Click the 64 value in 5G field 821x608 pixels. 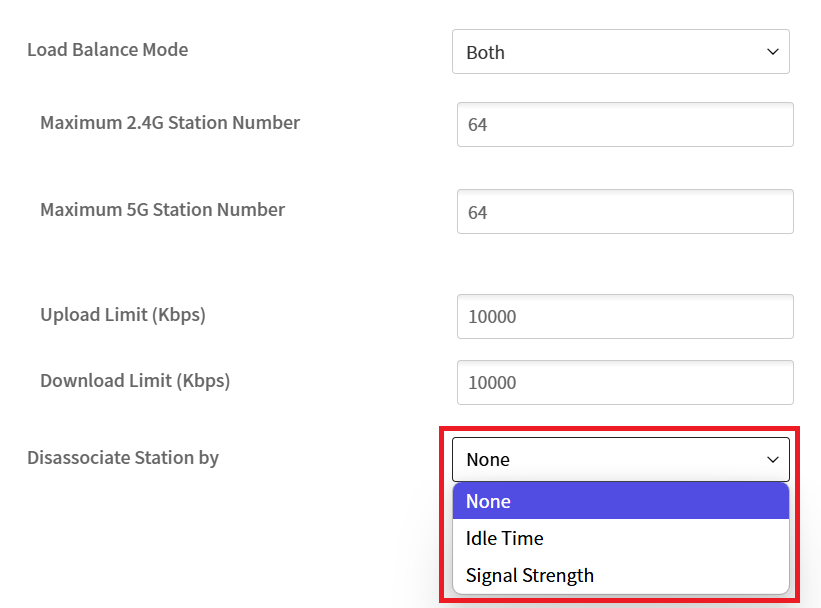coord(478,213)
